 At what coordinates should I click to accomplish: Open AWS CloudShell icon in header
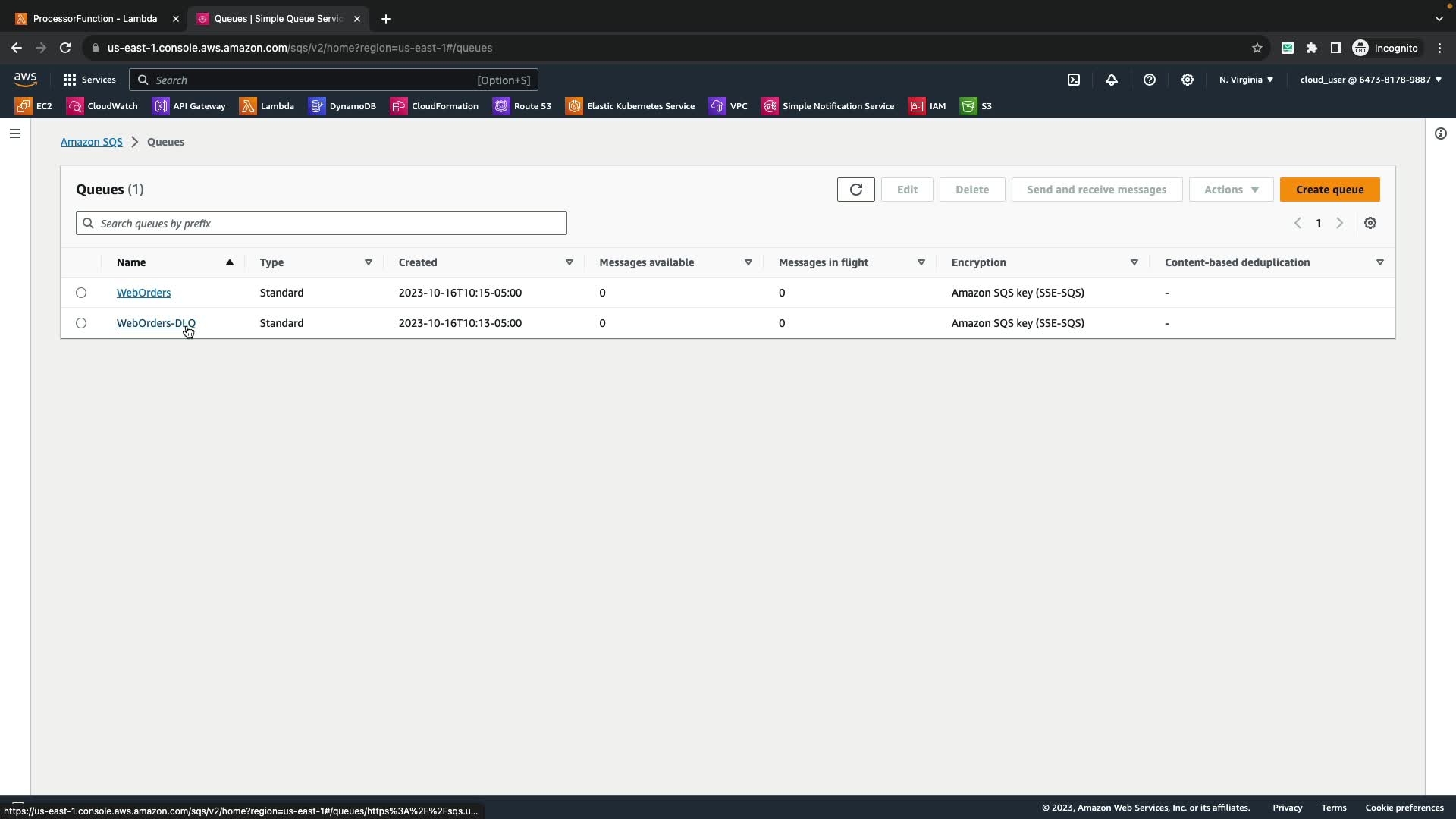tap(1074, 80)
